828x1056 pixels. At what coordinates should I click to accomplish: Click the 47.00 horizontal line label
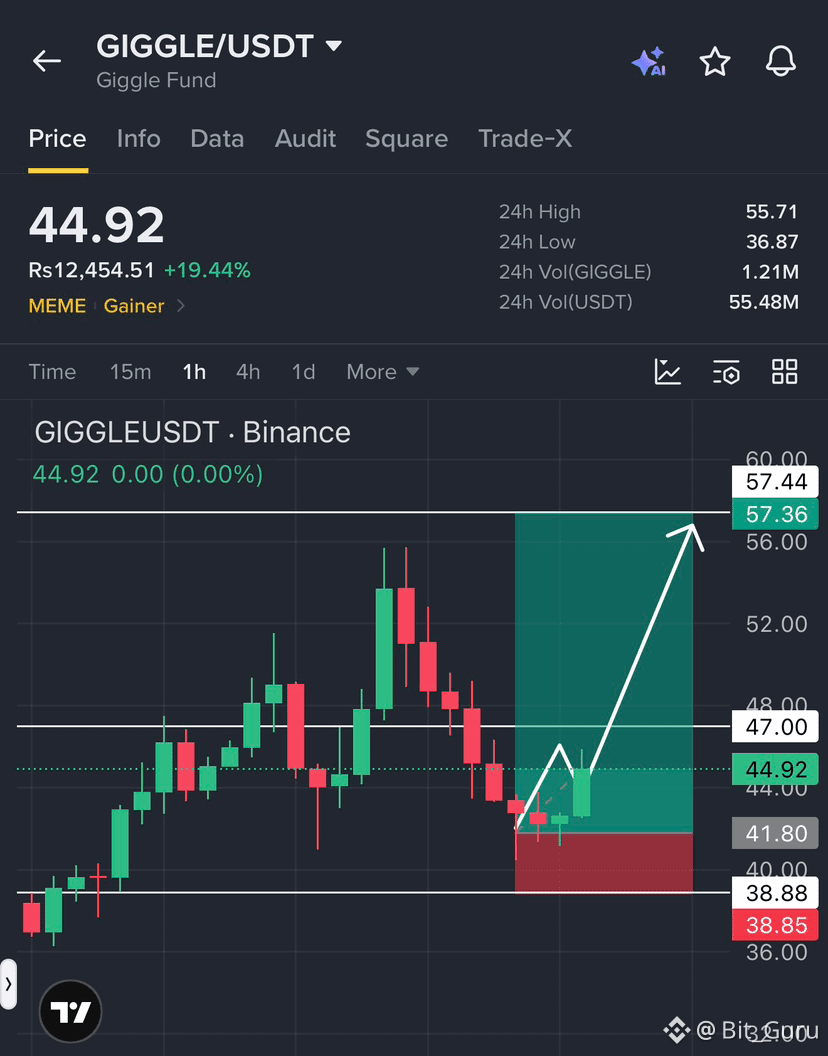(775, 727)
